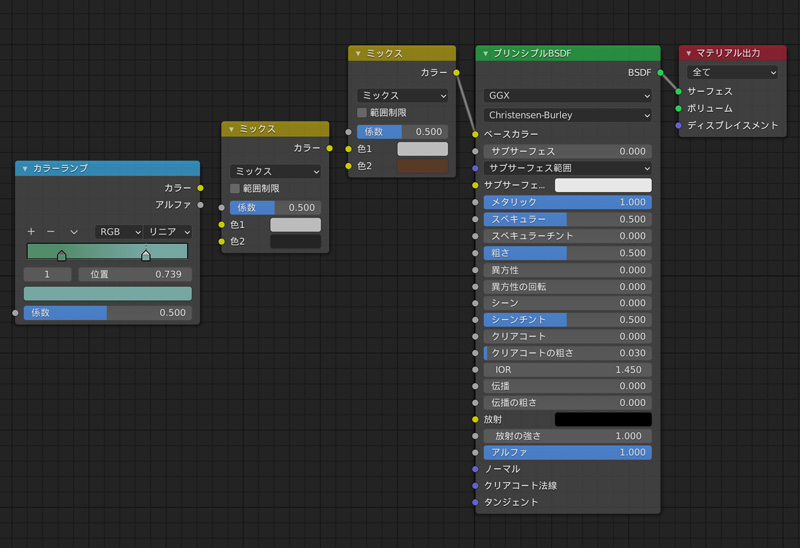Viewport: 800px width, 548px height.
Task: Open the Christensen-Burley subsurface method dropdown
Action: pos(567,115)
